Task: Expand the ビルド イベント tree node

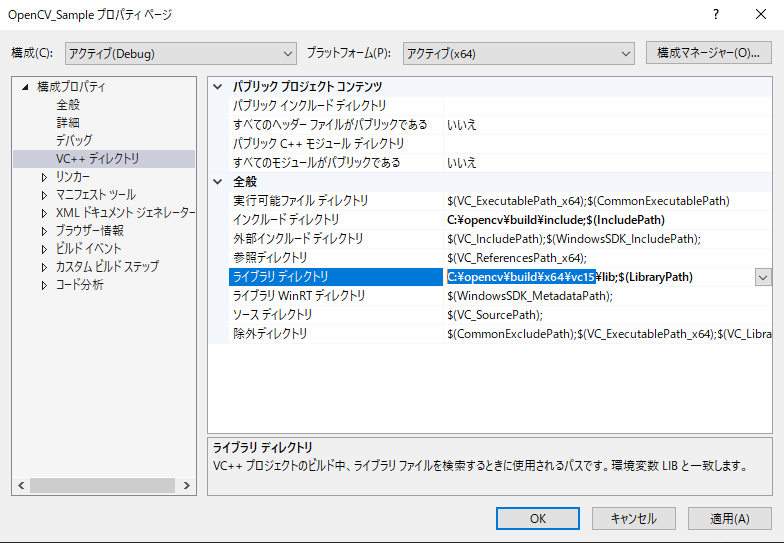Action: [44, 249]
